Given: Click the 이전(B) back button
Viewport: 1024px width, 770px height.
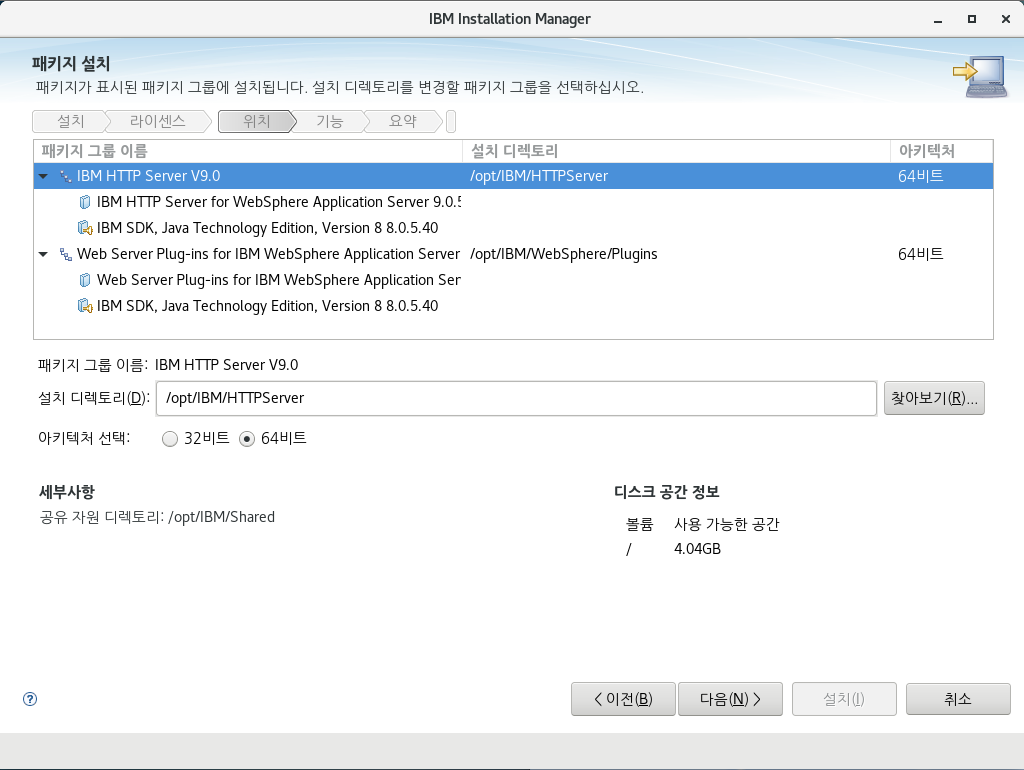Looking at the screenshot, I should (x=623, y=699).
